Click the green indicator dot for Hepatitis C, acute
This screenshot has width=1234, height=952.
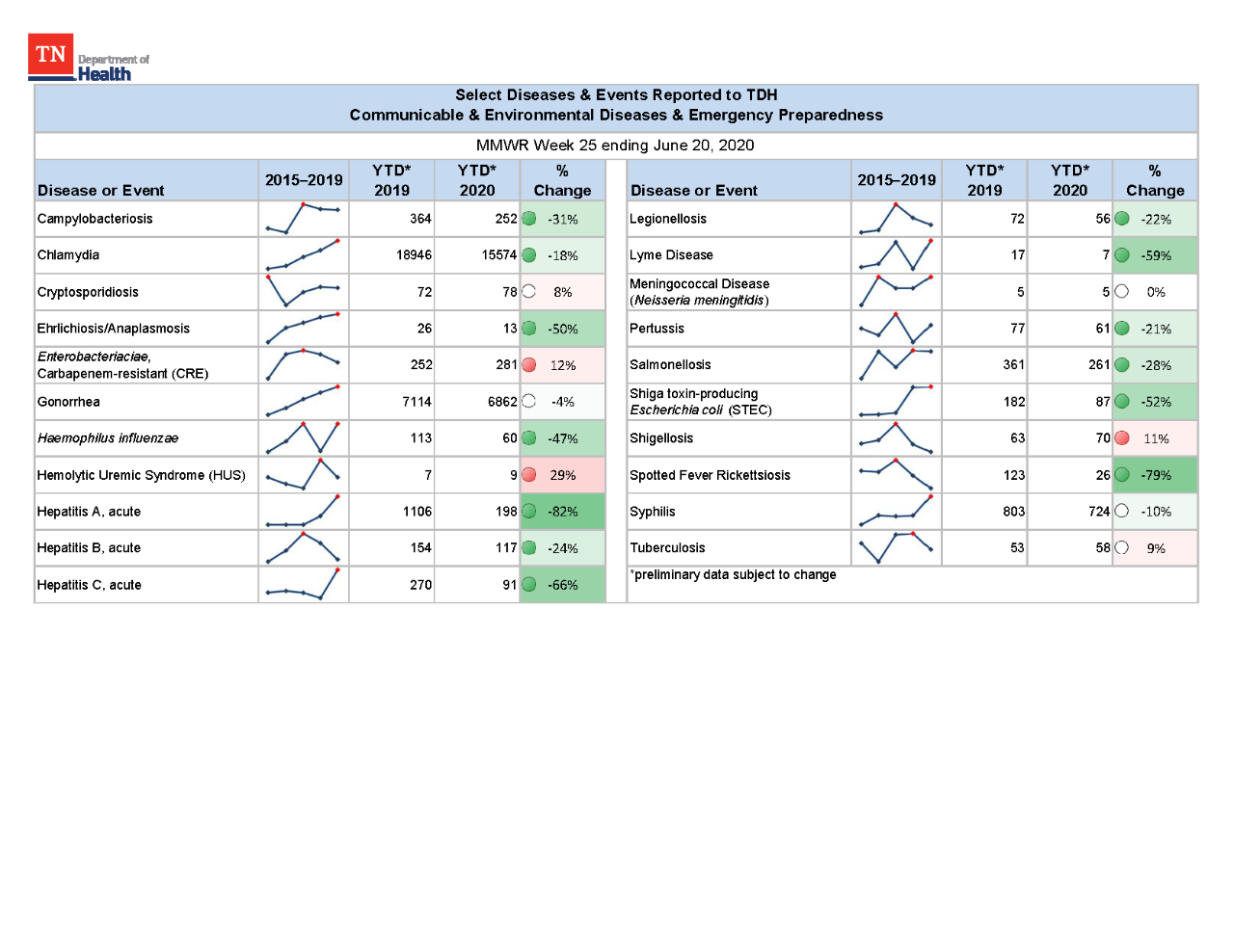[529, 585]
